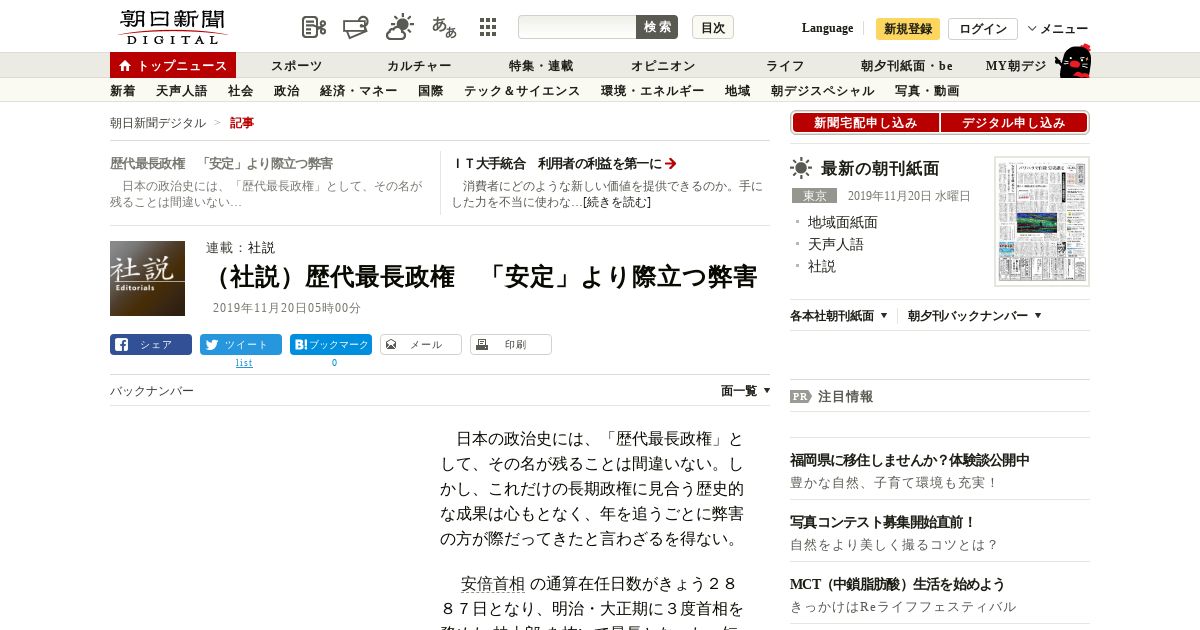1200x630 pixels.
Task: Click the [続きを読む] link
Action: (617, 202)
